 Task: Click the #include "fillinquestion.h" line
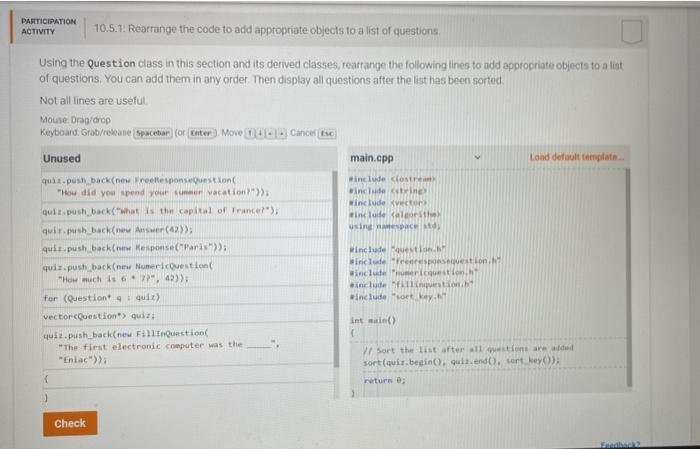[412, 284]
